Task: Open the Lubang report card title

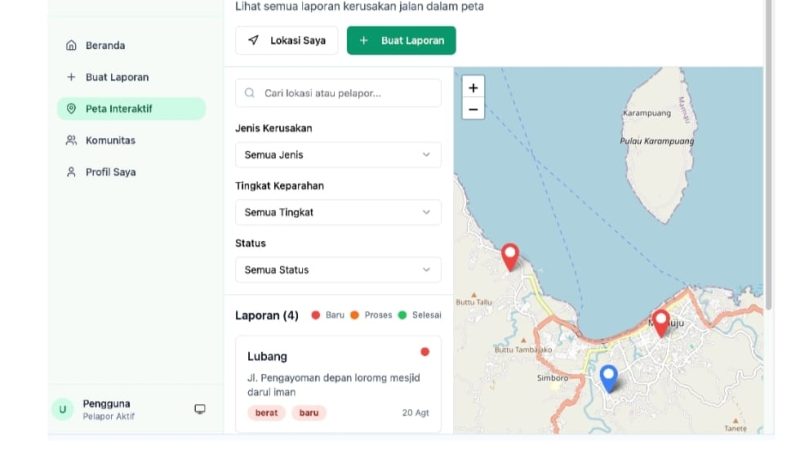Action: click(267, 357)
